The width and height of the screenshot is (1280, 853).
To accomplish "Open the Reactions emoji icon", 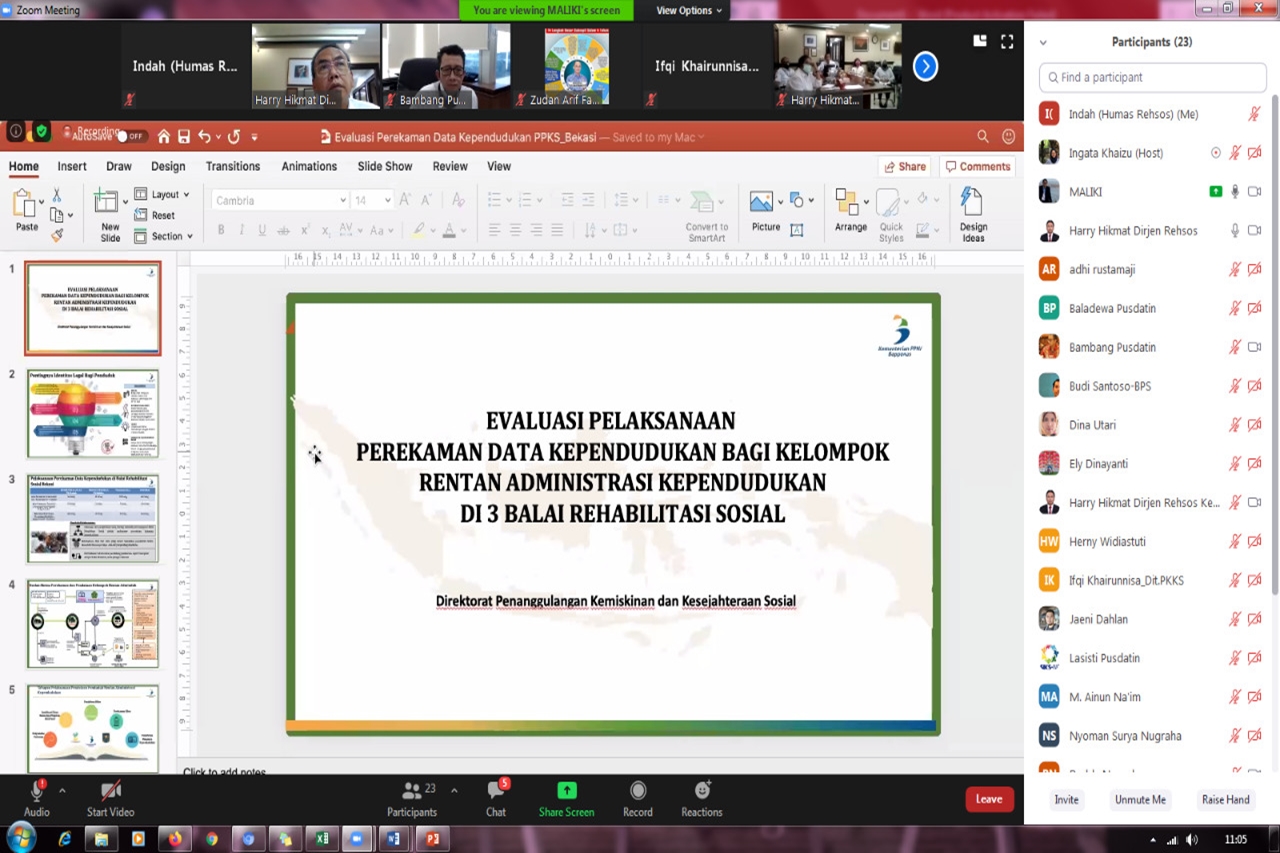I will coord(702,791).
